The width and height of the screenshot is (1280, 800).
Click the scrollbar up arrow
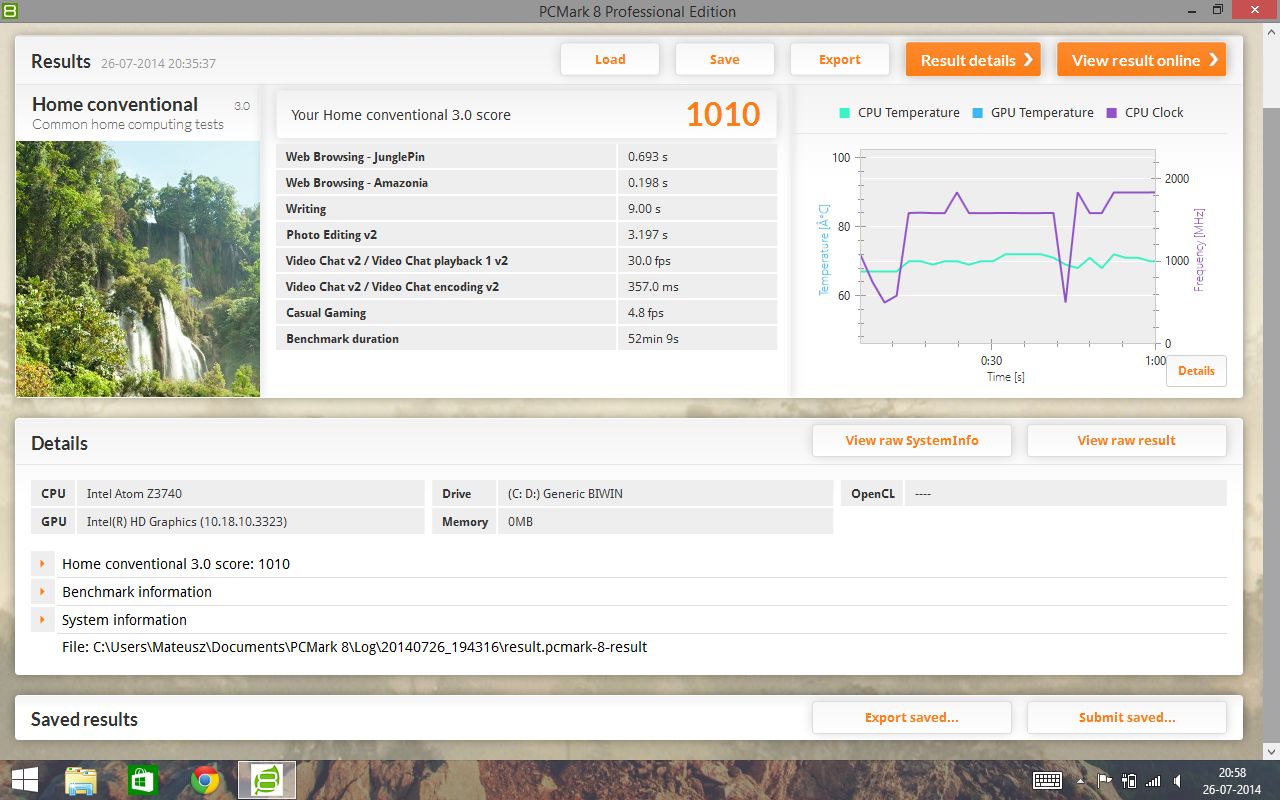coord(1272,32)
